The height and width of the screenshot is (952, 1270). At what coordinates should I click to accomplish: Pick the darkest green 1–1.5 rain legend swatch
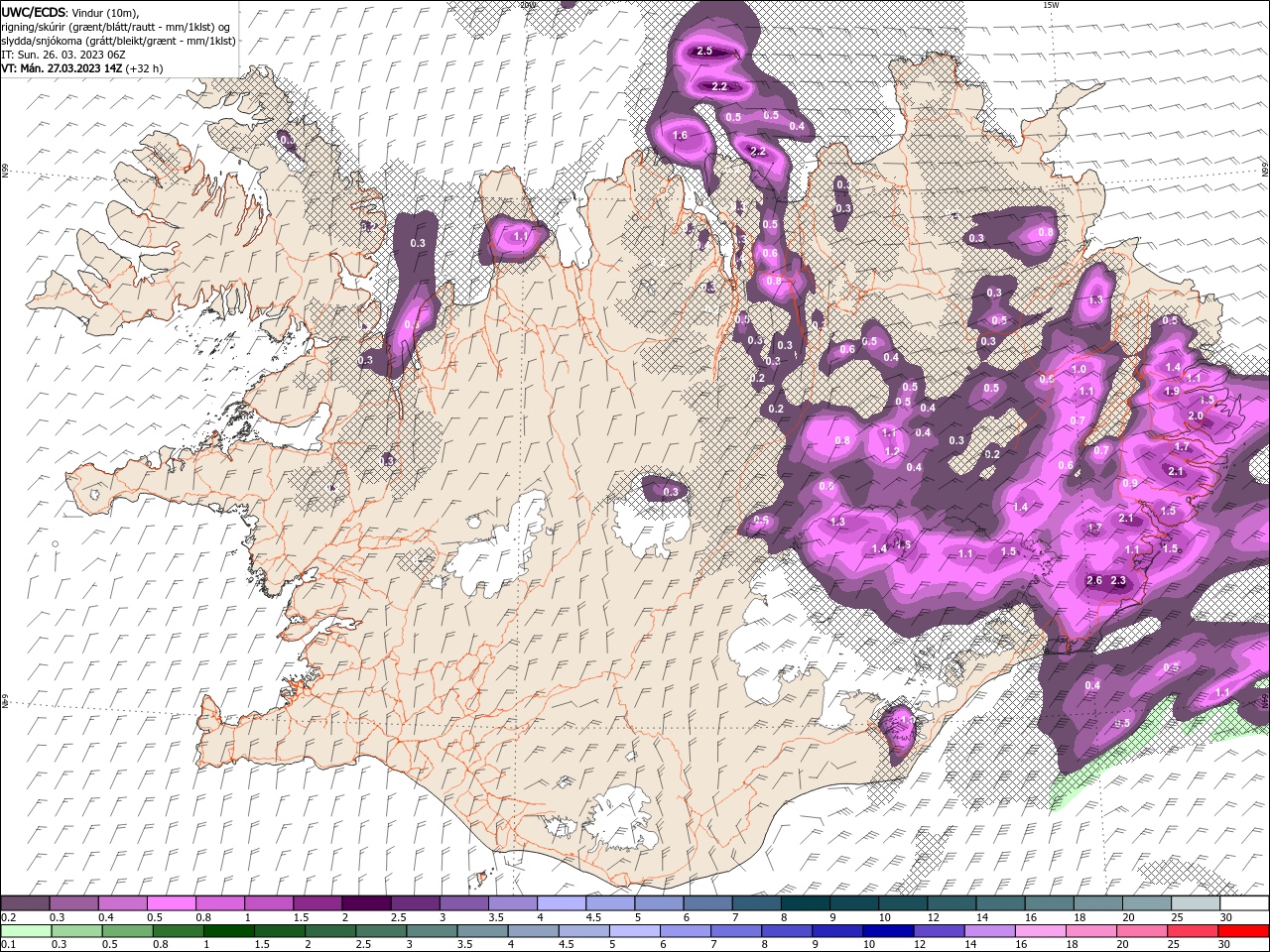[x=228, y=930]
